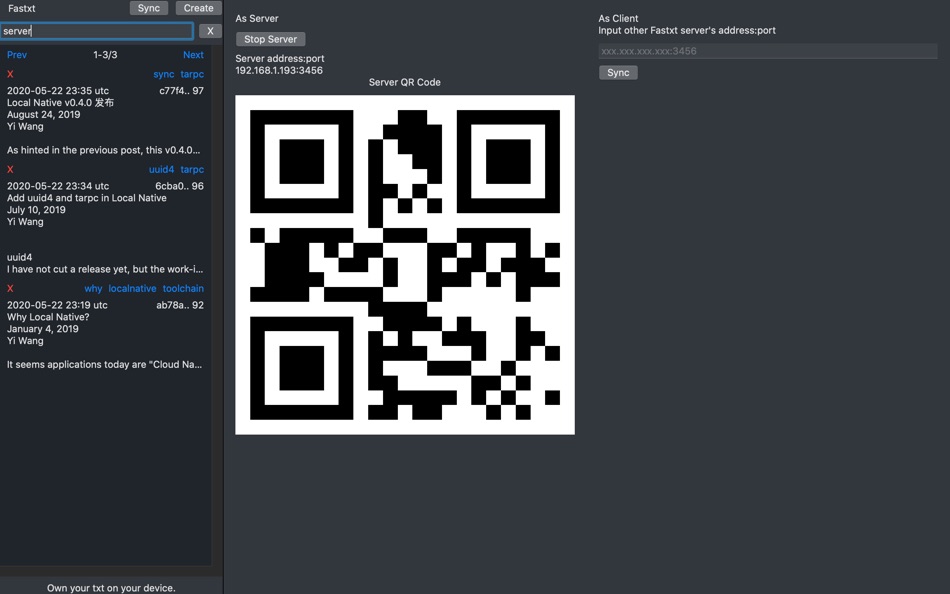Image resolution: width=950 pixels, height=594 pixels.
Task: Click the hash 'ab78a.. 92'
Action: 180,305
